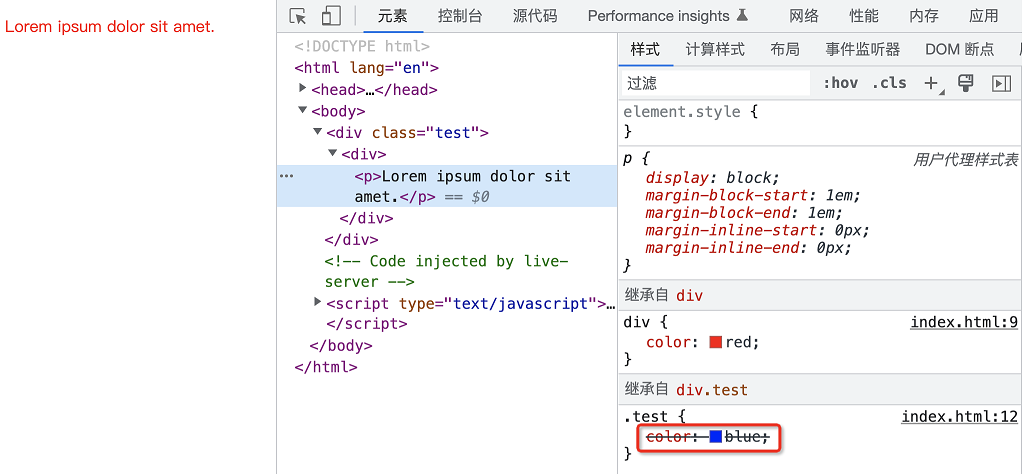Open the blue color swatch picker
The width and height of the screenshot is (1022, 474).
tap(716, 437)
